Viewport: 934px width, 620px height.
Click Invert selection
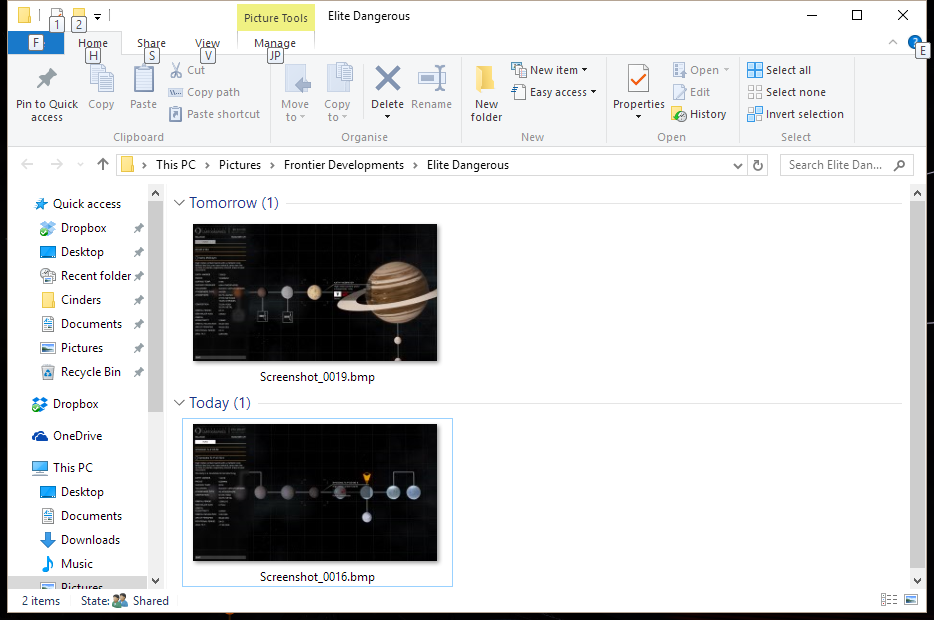[795, 114]
